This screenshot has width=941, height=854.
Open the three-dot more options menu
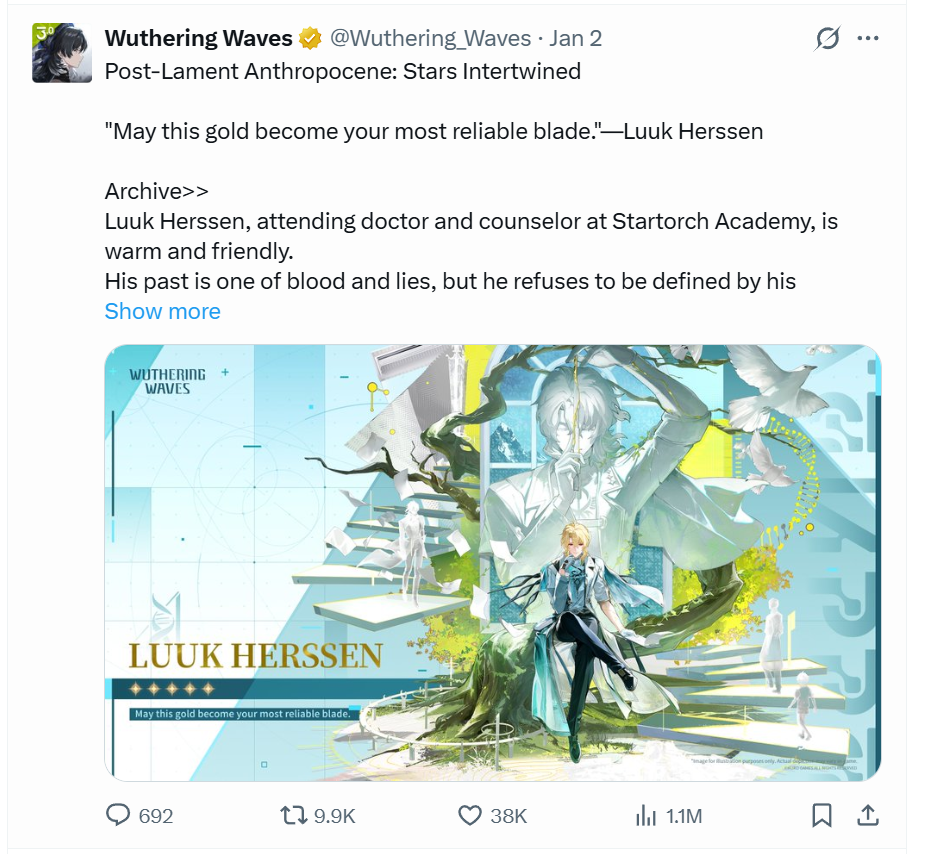click(868, 38)
